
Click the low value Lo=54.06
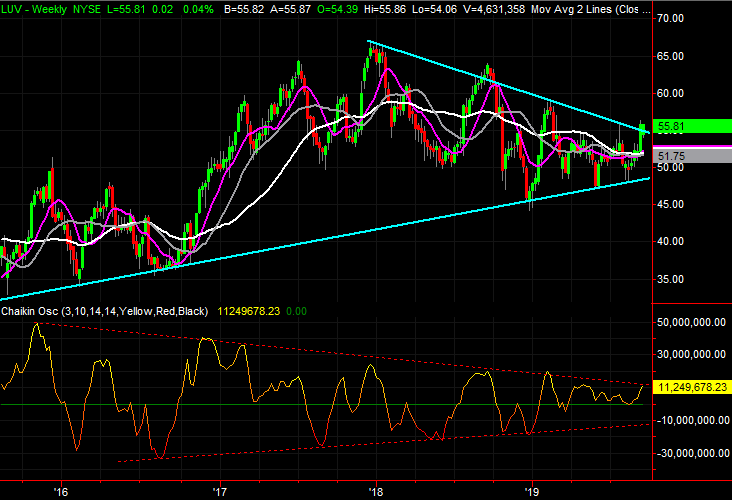(x=434, y=9)
